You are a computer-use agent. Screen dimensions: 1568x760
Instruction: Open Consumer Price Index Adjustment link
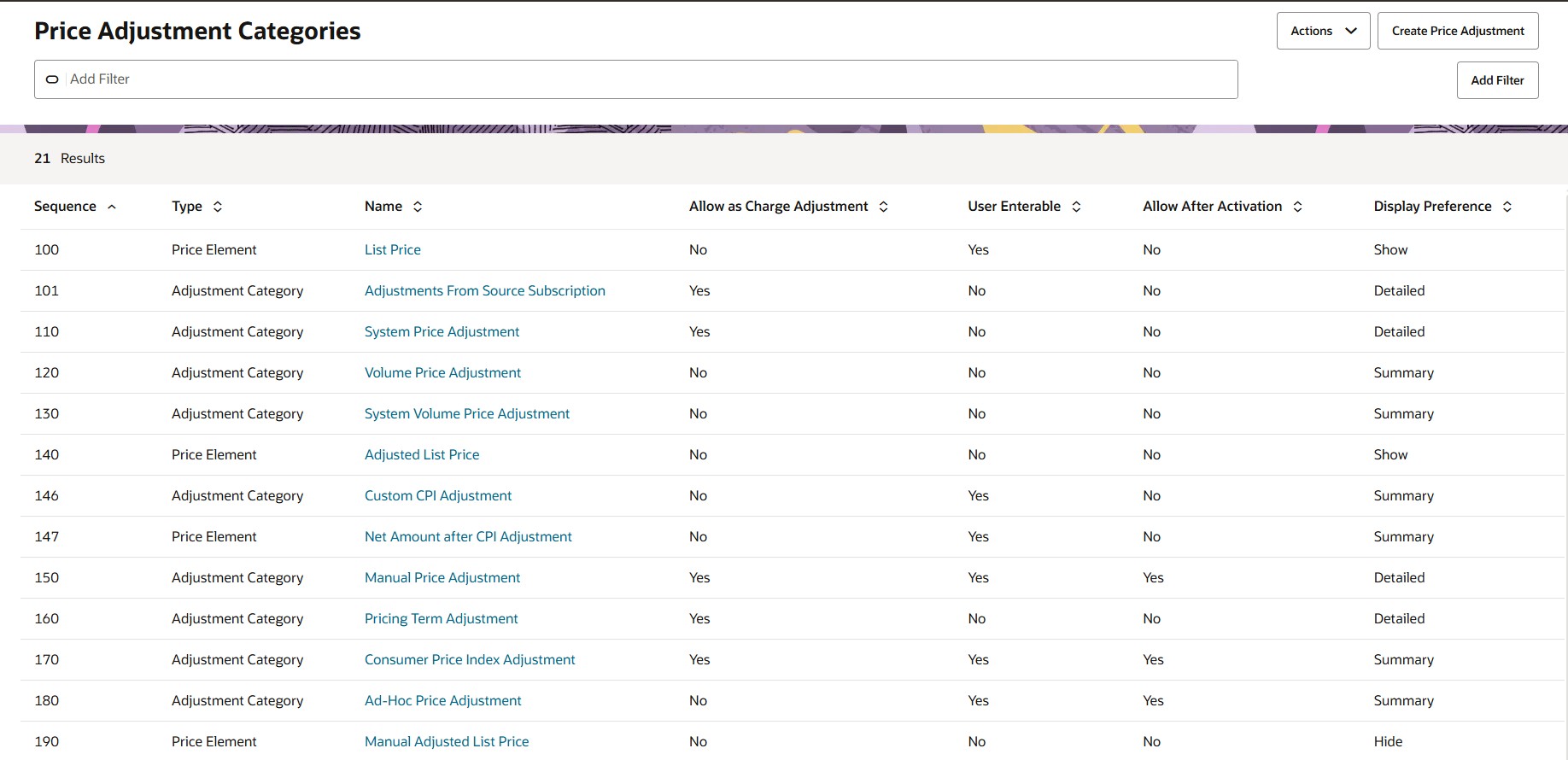click(470, 659)
